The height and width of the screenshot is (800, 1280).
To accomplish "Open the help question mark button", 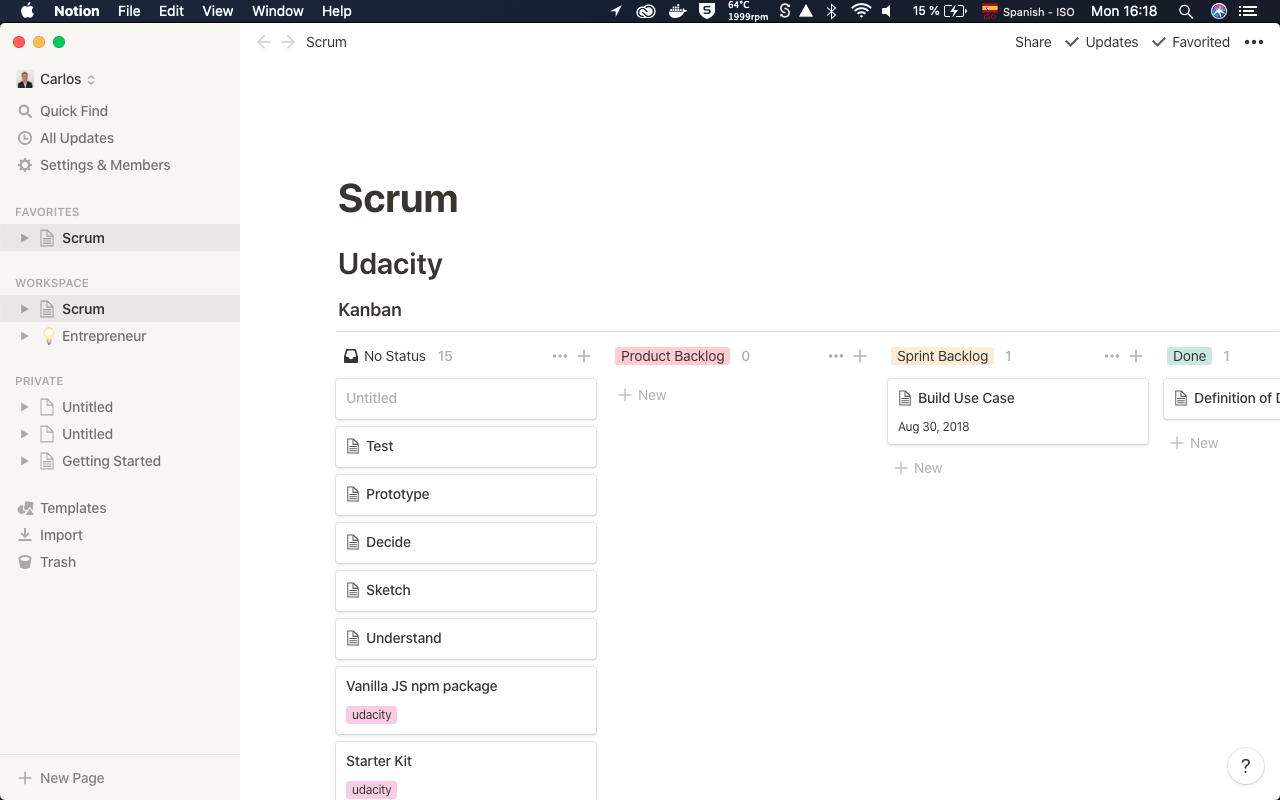I will 1245,766.
